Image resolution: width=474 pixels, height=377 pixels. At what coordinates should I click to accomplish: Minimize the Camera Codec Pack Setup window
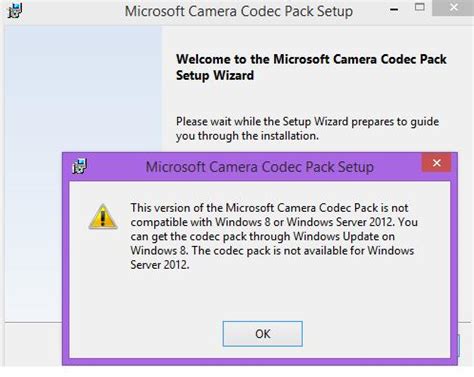coord(394,9)
